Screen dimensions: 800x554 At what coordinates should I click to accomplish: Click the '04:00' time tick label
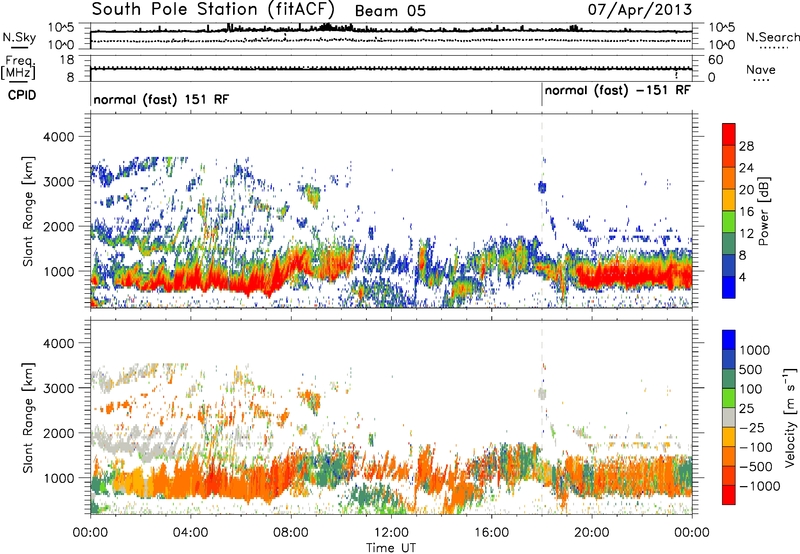190,533
